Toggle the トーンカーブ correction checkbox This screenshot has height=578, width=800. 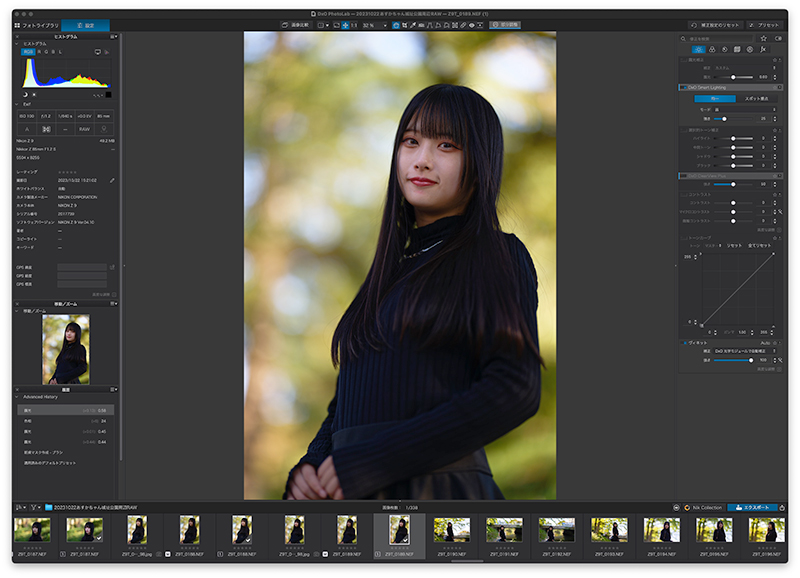684,238
